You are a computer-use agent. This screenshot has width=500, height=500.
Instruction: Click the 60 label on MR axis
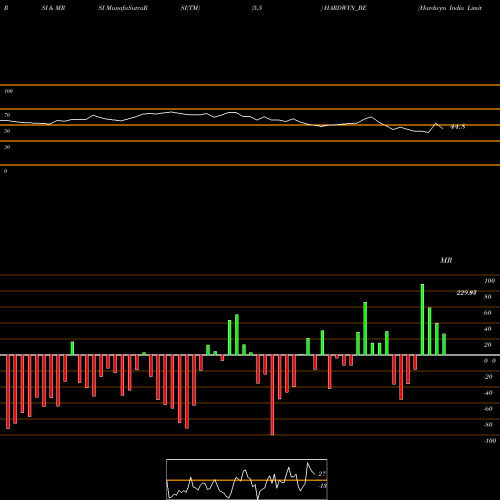coord(488,313)
